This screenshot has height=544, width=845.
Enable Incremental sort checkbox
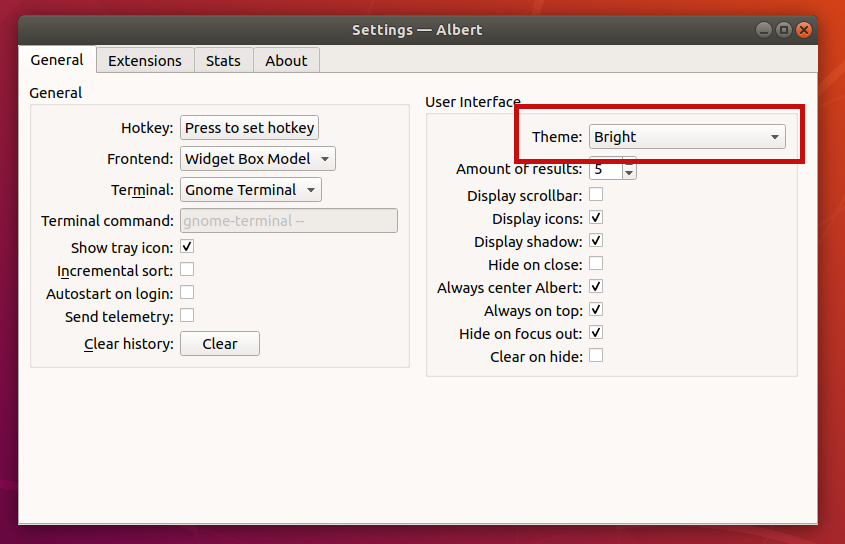(x=187, y=270)
